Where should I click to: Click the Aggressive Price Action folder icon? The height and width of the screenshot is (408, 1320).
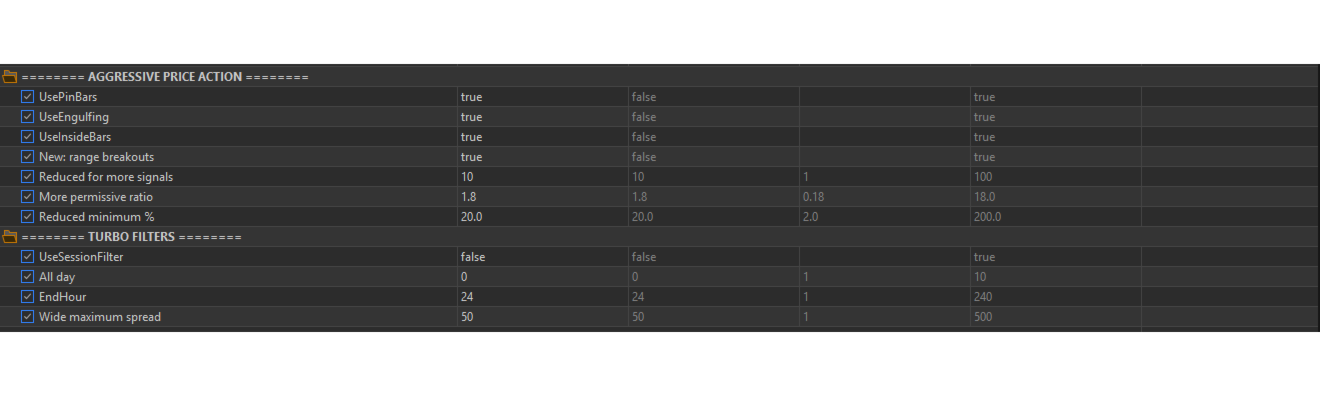coord(10,77)
